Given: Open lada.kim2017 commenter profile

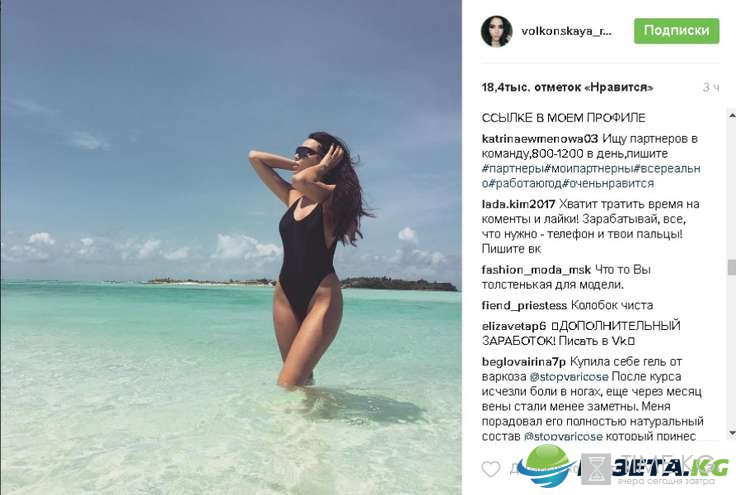Looking at the screenshot, I should point(519,204).
